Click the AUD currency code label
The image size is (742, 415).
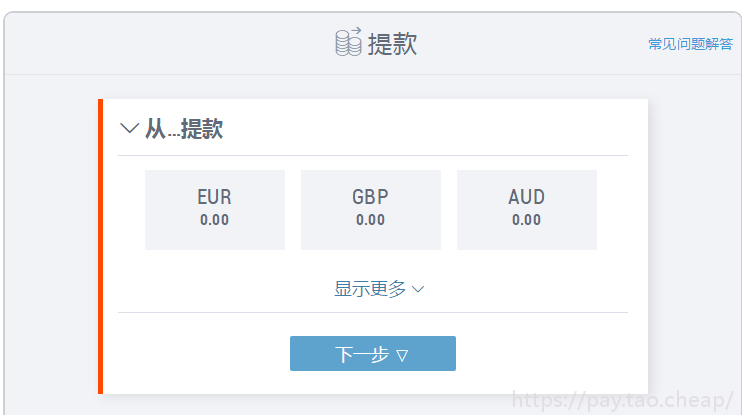tap(527, 197)
